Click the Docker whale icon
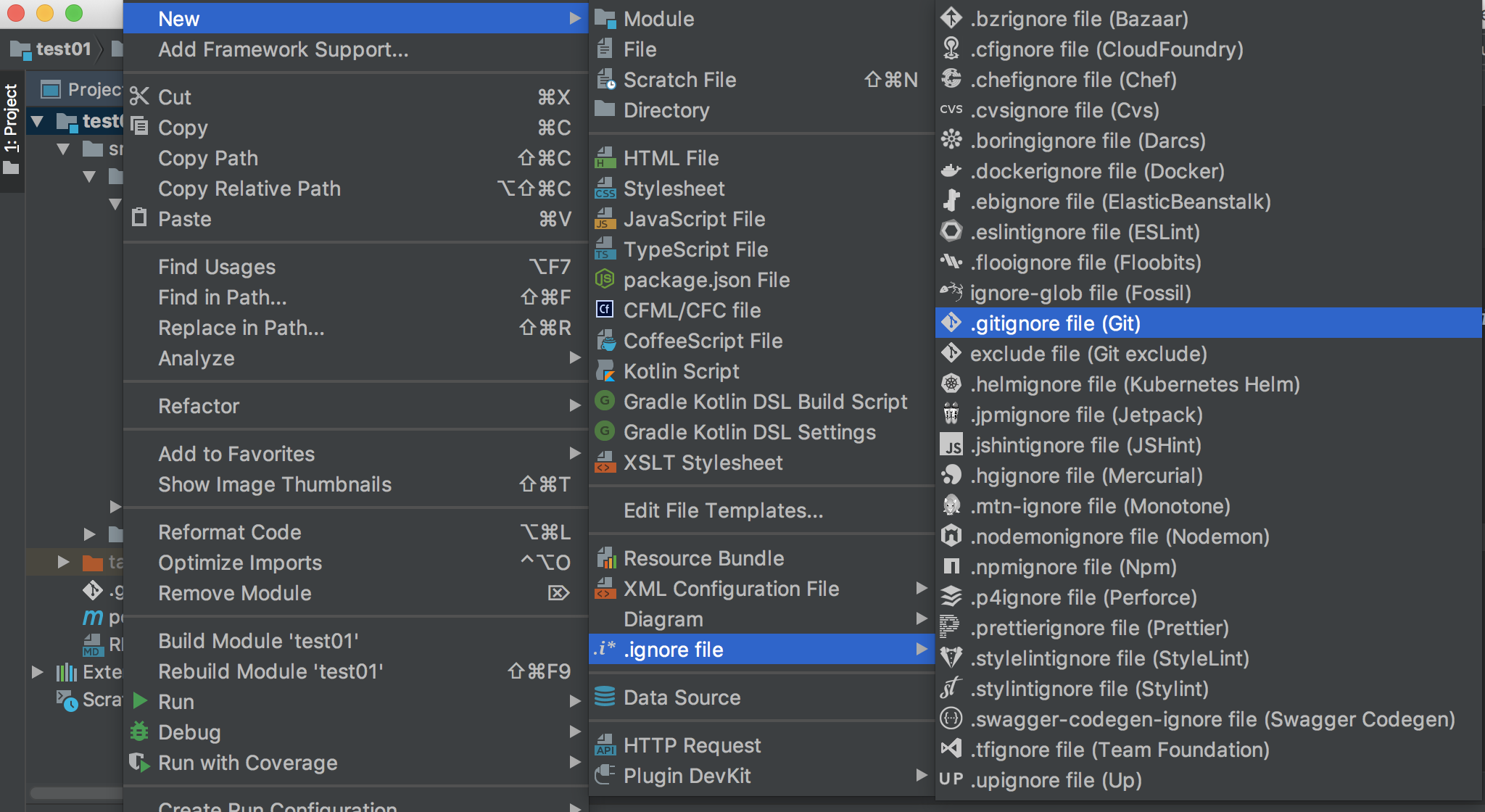Image resolution: width=1485 pixels, height=812 pixels. 951,171
